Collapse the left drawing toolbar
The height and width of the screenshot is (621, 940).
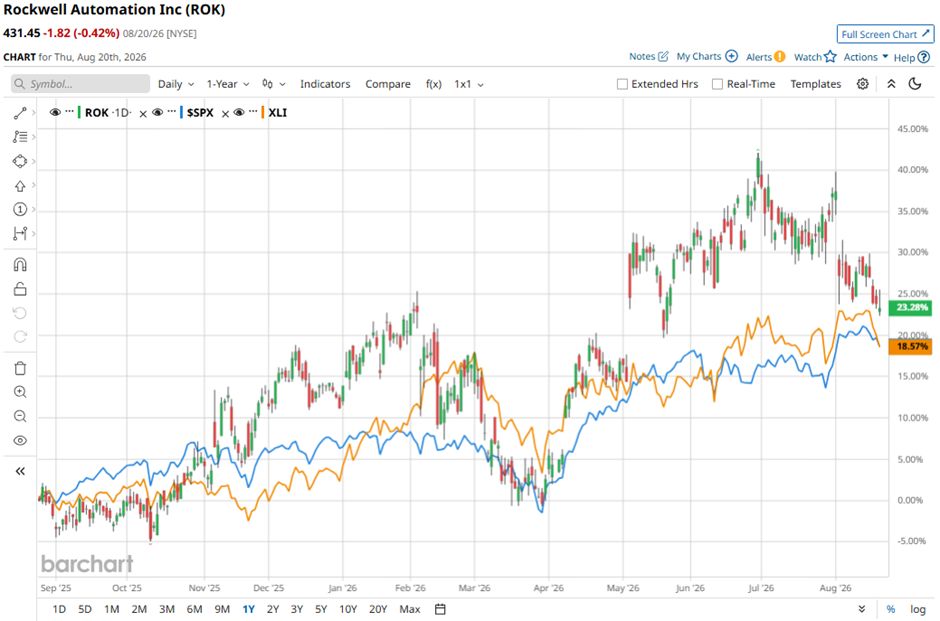click(20, 471)
